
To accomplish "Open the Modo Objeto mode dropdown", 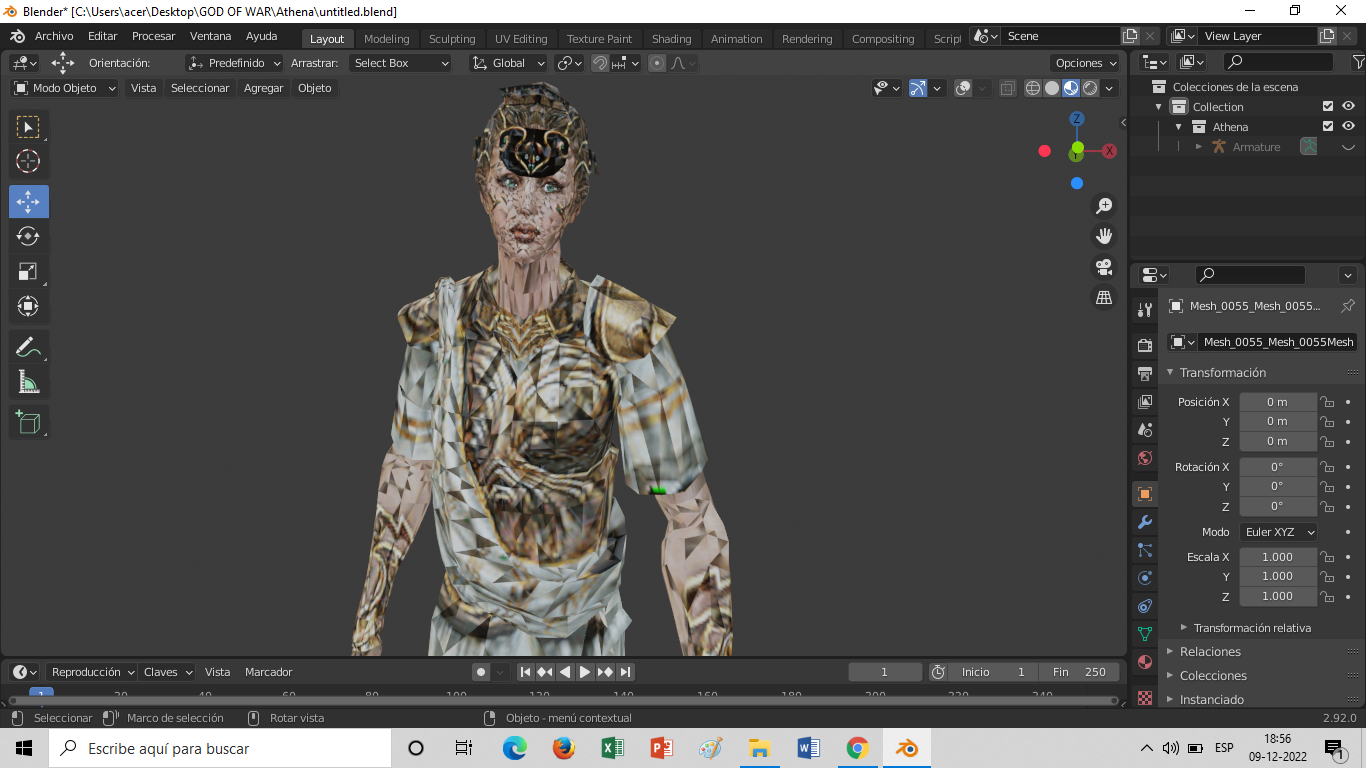I will click(x=65, y=88).
